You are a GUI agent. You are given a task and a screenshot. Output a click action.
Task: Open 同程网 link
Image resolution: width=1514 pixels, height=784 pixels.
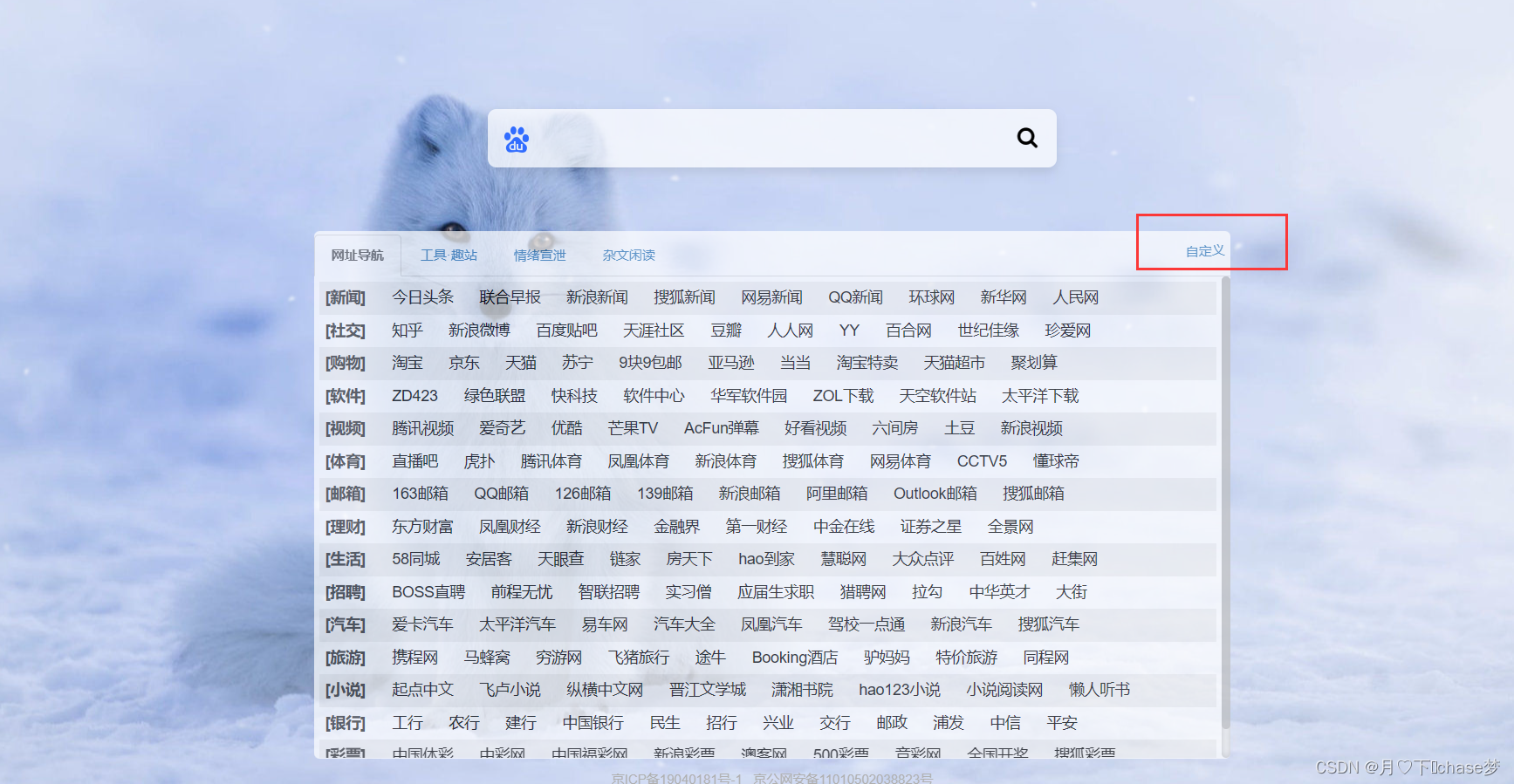(1045, 658)
